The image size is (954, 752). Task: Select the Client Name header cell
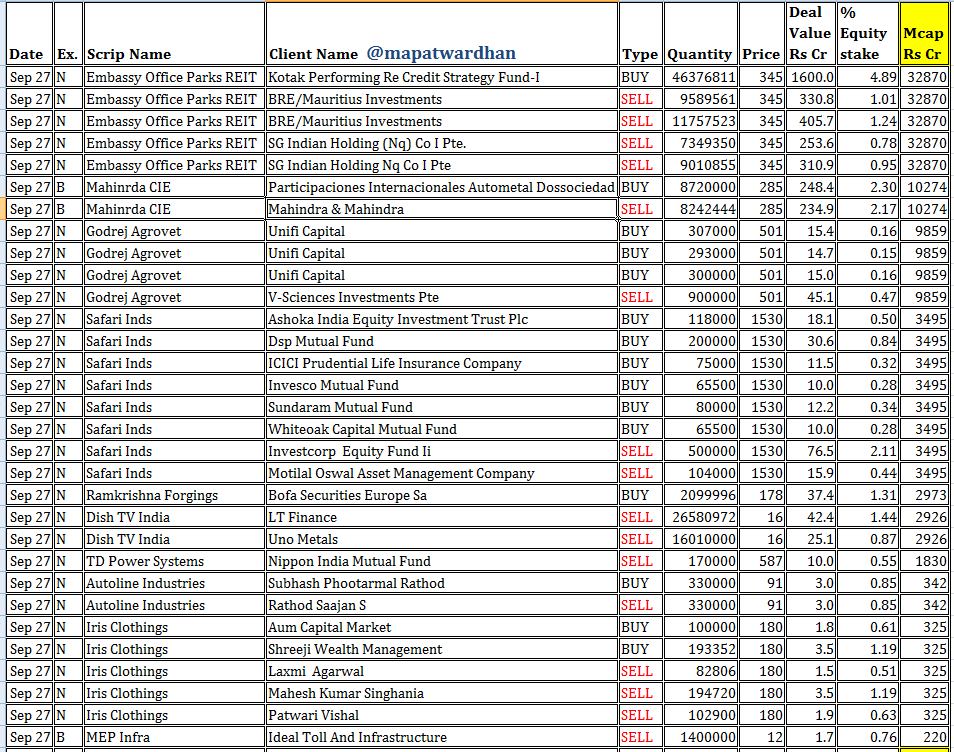[442, 33]
